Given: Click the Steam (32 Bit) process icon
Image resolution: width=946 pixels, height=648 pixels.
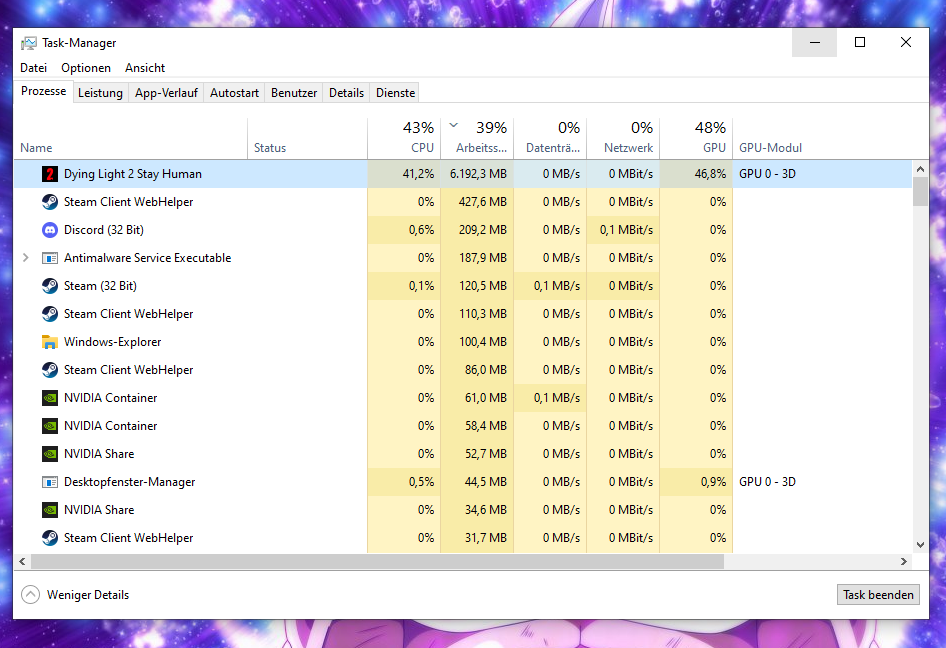Looking at the screenshot, I should click(x=49, y=286).
